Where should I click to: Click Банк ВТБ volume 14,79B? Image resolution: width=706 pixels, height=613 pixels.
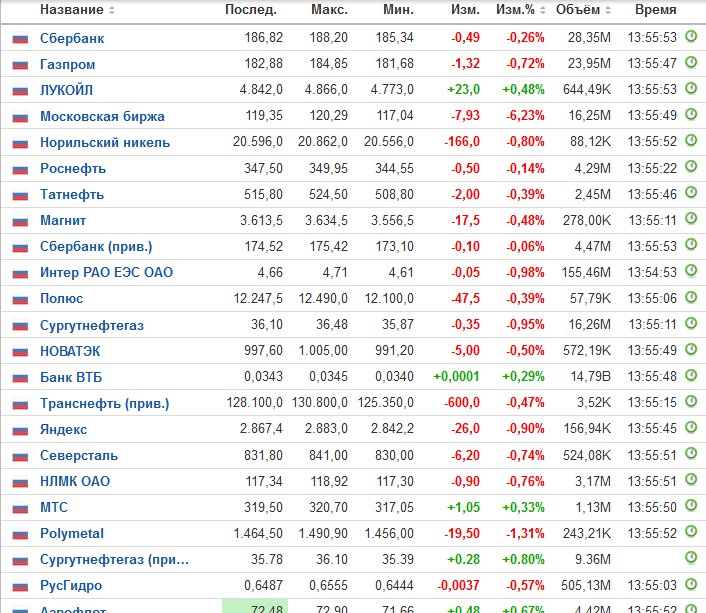click(x=591, y=377)
